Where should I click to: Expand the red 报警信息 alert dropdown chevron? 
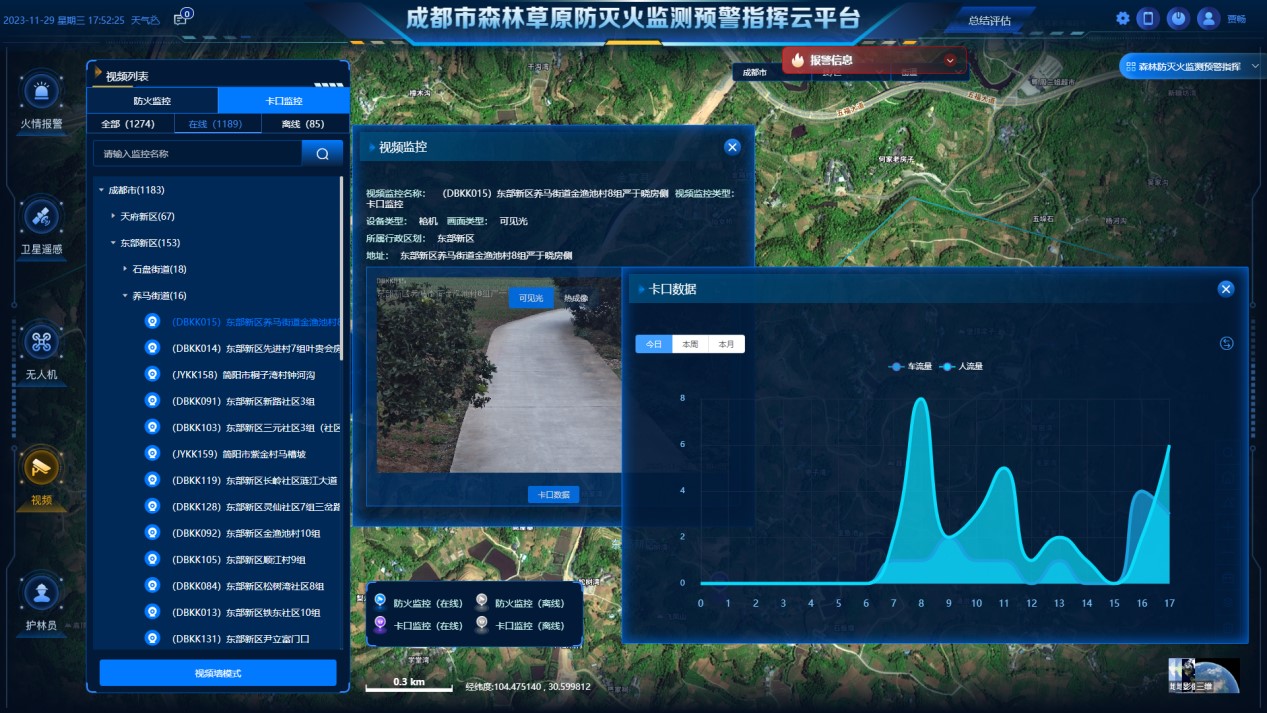[x=950, y=60]
